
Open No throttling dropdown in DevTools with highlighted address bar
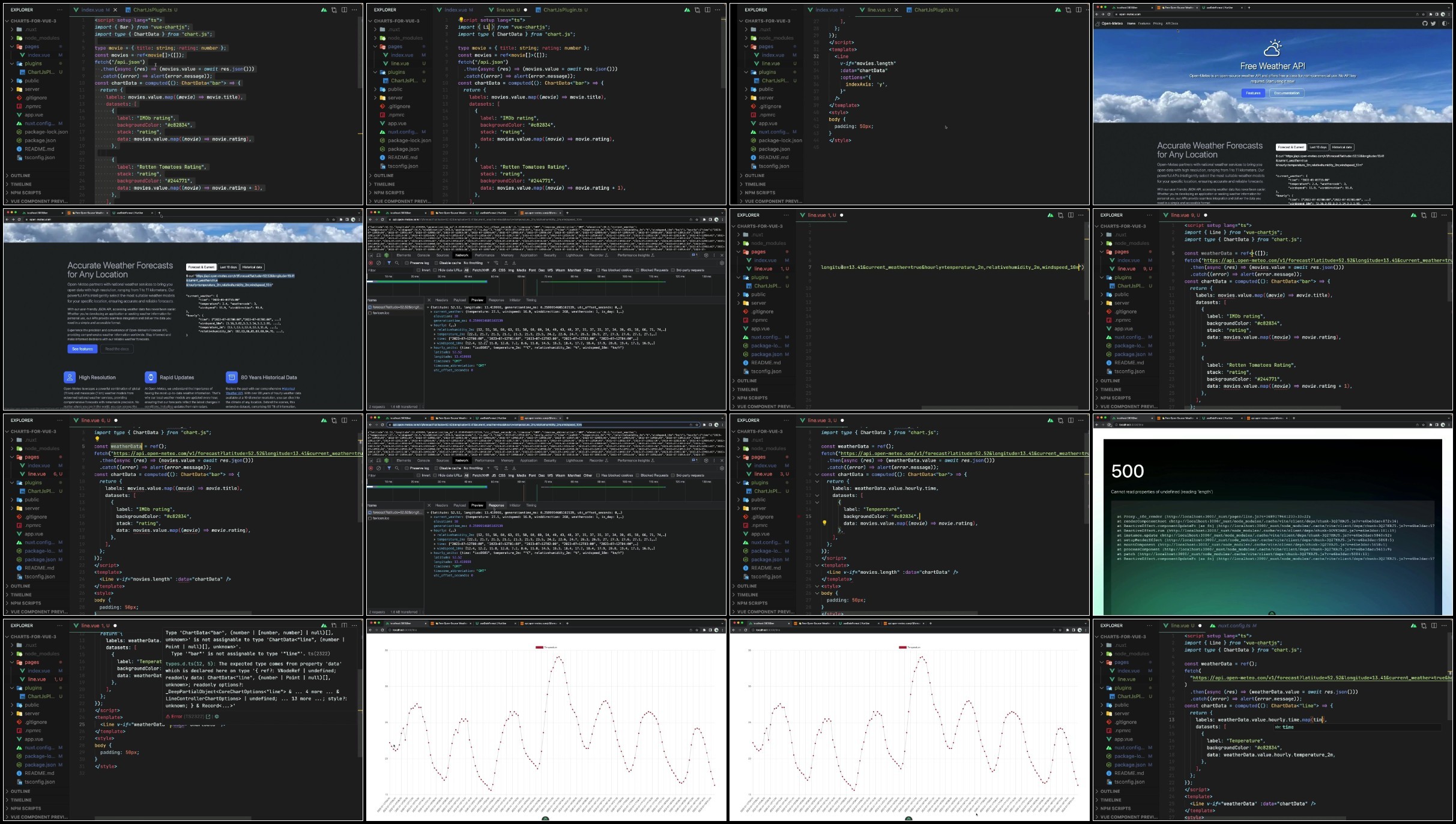[476, 468]
